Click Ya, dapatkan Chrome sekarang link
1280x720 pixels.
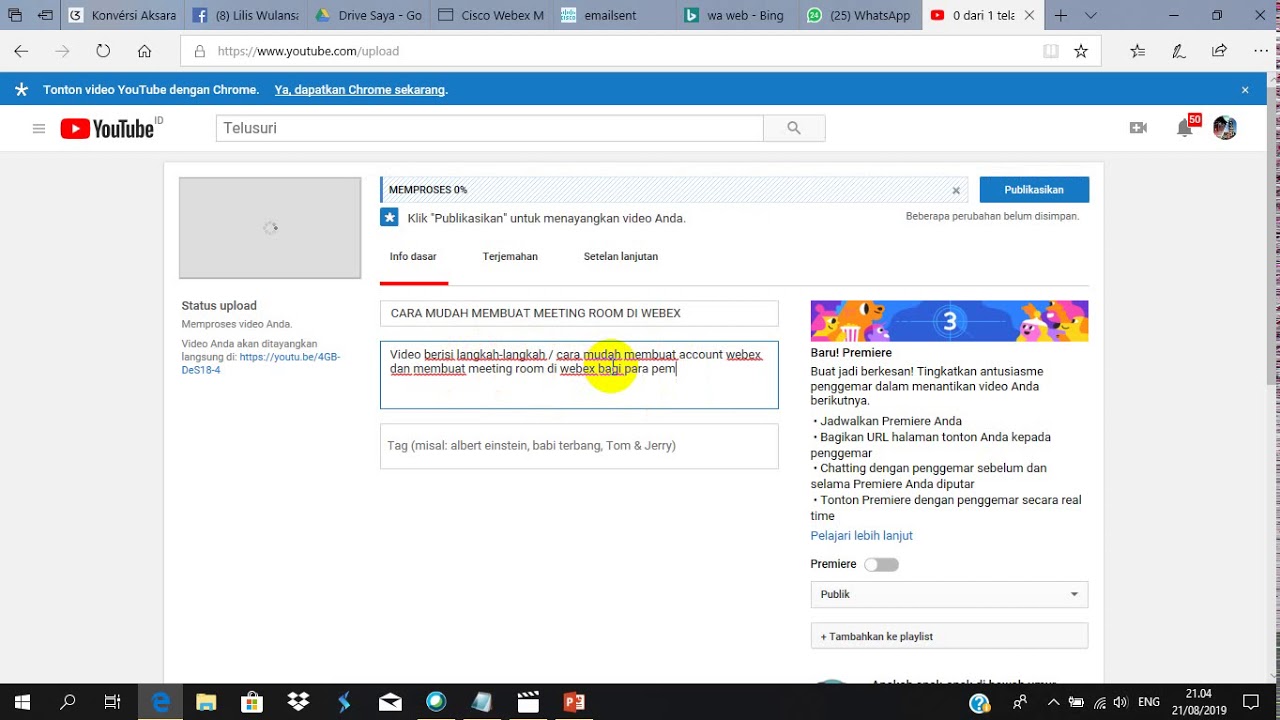click(361, 90)
